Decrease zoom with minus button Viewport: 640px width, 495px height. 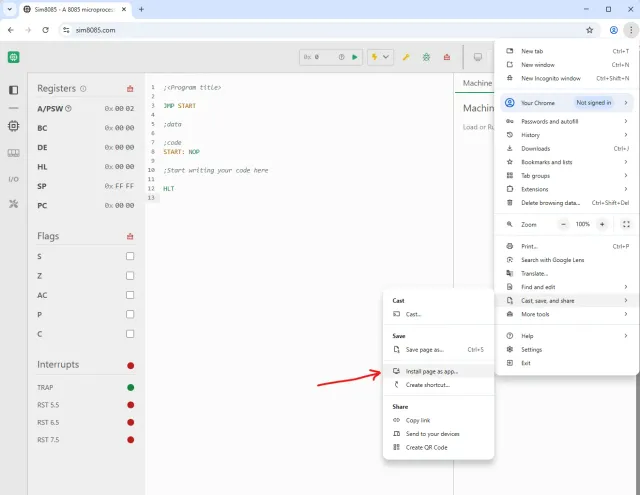coord(563,224)
